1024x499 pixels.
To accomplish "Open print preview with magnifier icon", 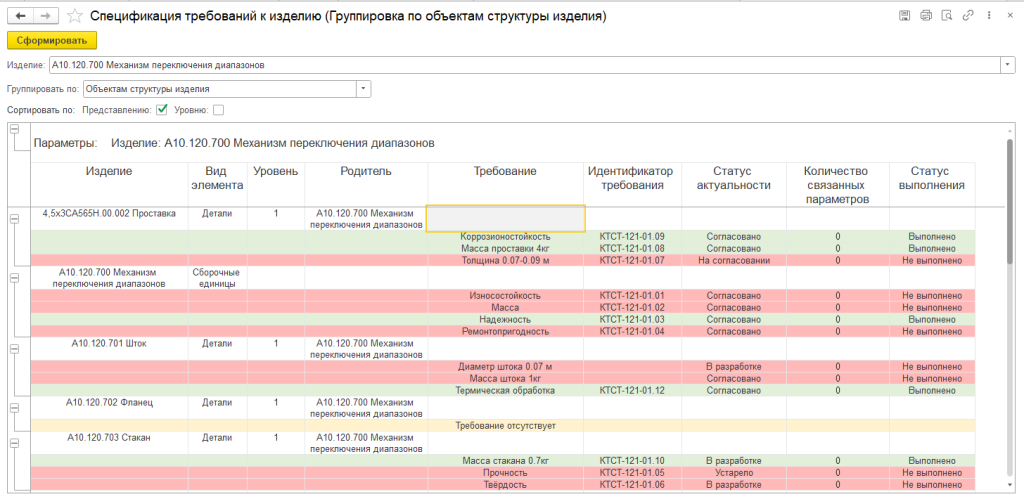I will [945, 15].
